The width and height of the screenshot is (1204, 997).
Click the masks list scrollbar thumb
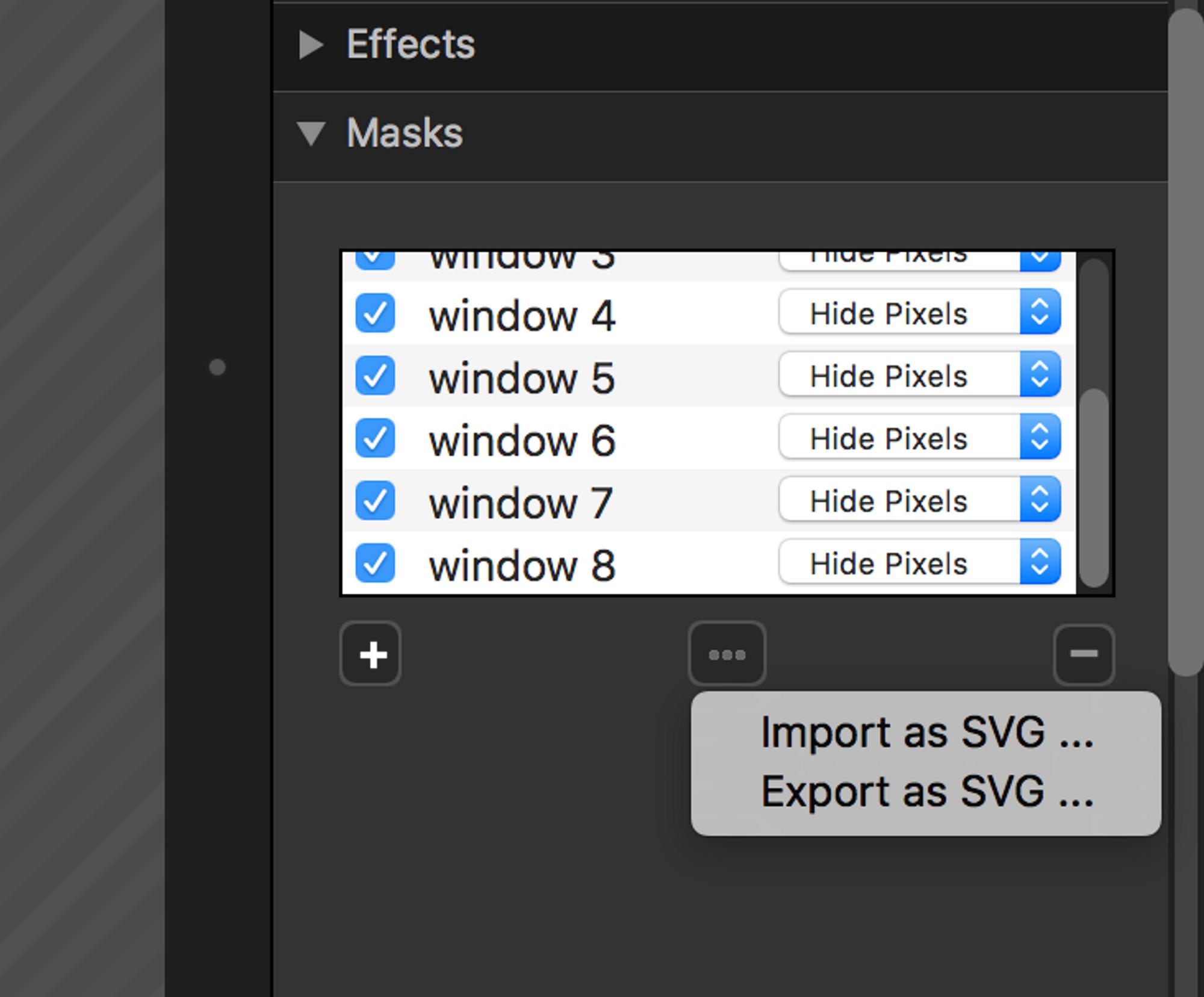[1094, 488]
